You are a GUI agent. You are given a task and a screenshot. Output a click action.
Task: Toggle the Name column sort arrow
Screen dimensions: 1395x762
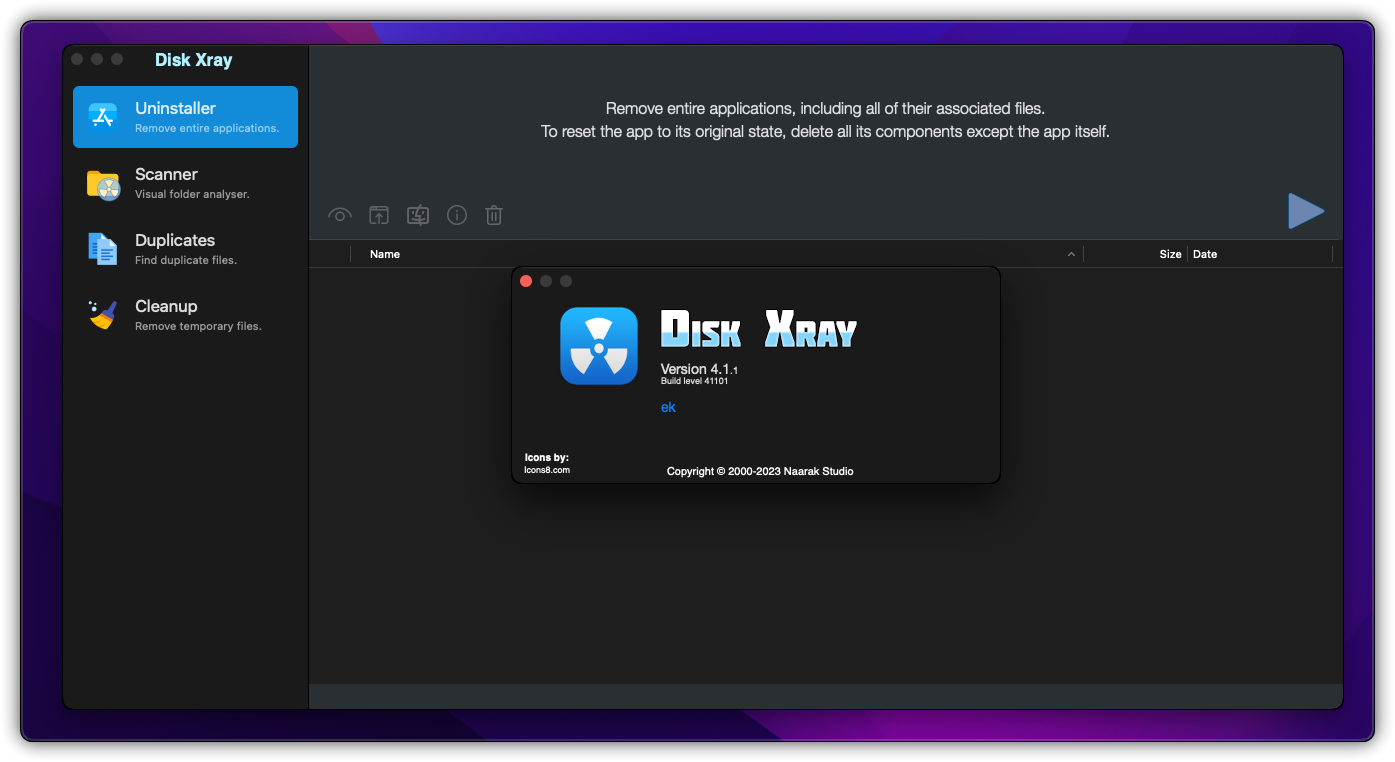pyautogui.click(x=1071, y=254)
